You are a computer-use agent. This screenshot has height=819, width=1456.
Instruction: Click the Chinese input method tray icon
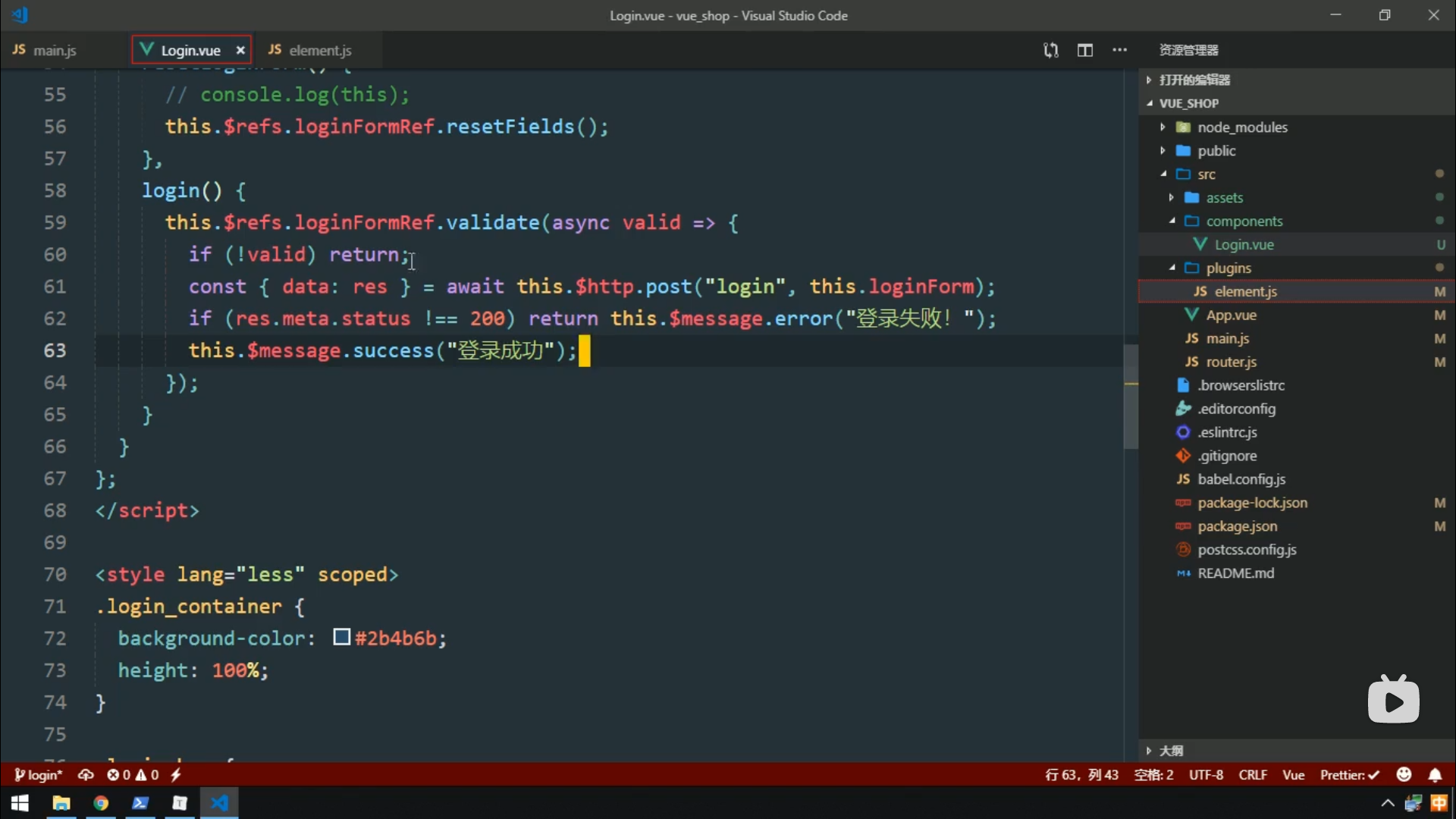point(1439,803)
